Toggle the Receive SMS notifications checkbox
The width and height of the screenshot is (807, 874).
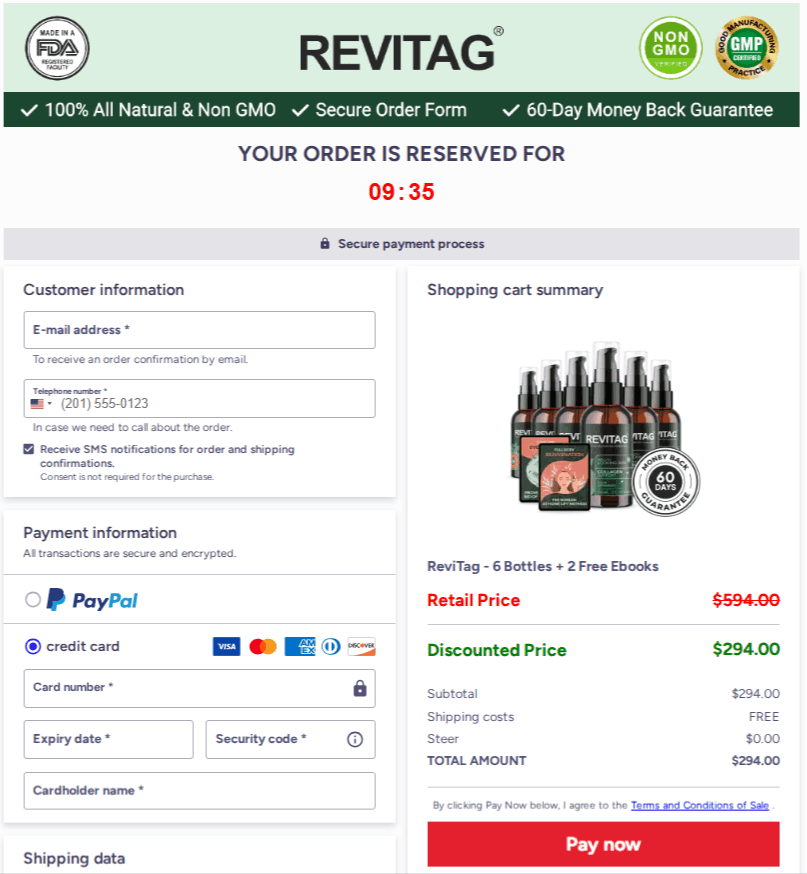[x=29, y=449]
